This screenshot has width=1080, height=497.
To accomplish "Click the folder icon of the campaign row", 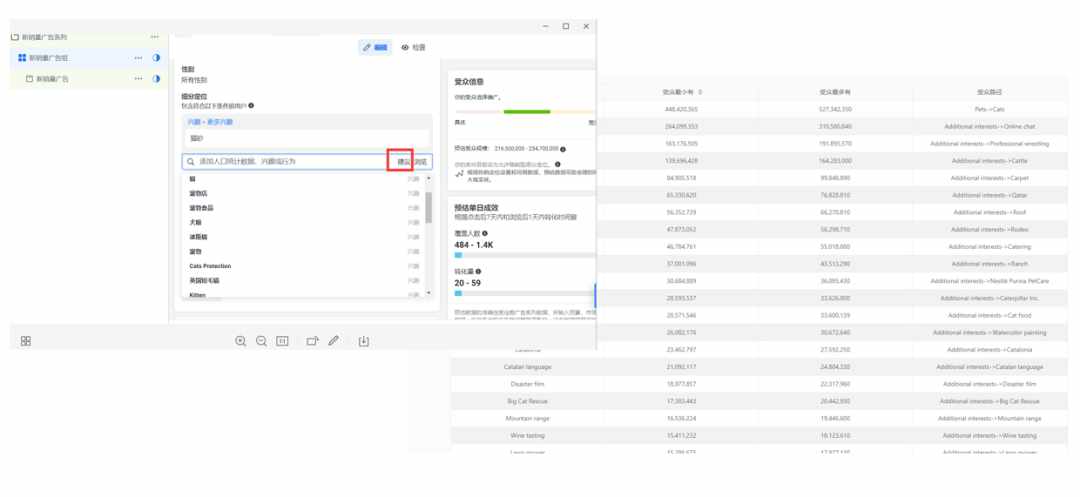I will point(15,36).
